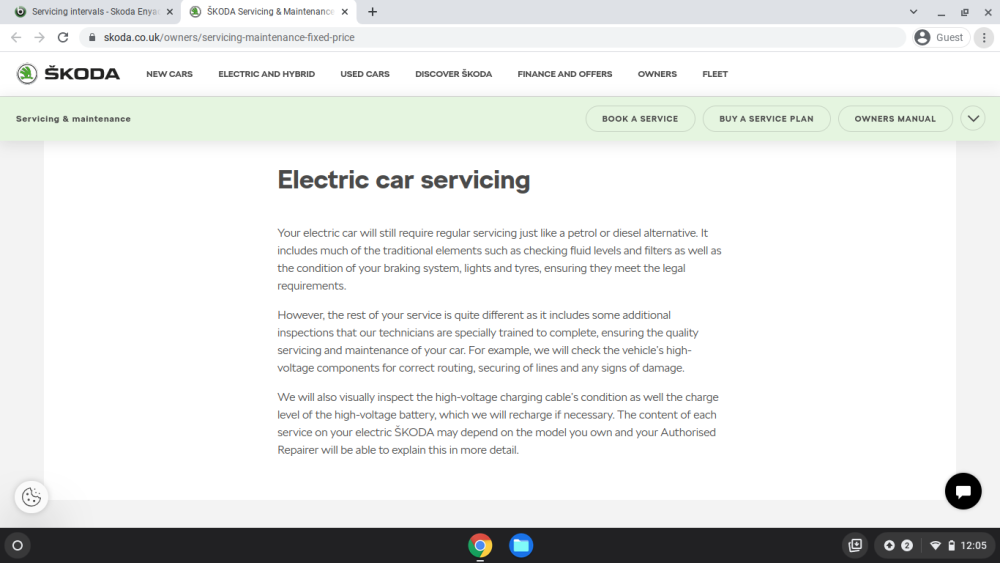
Task: Click the Electric car servicing heading
Action: [404, 180]
